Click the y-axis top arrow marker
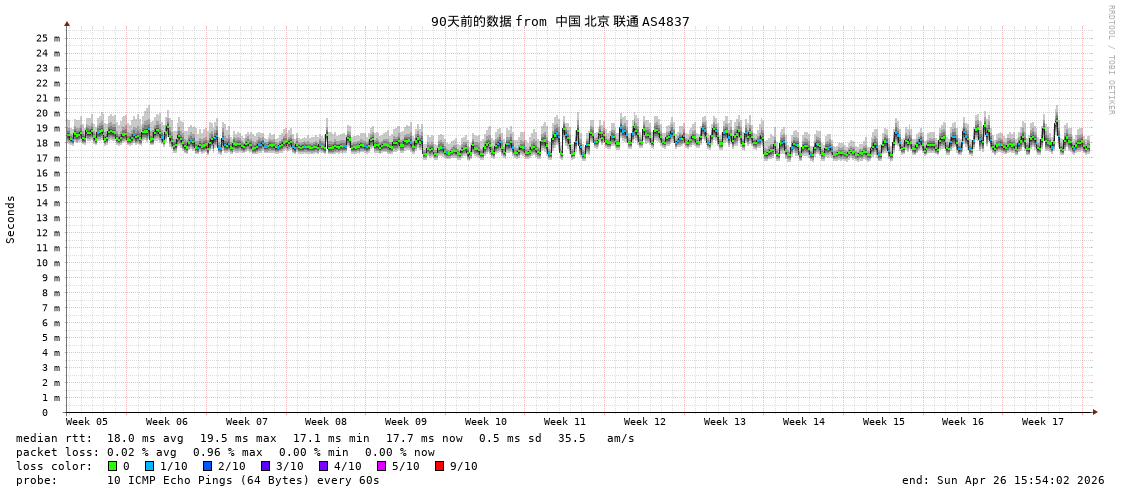The width and height of the screenshot is (1121, 494). pyautogui.click(x=67, y=23)
